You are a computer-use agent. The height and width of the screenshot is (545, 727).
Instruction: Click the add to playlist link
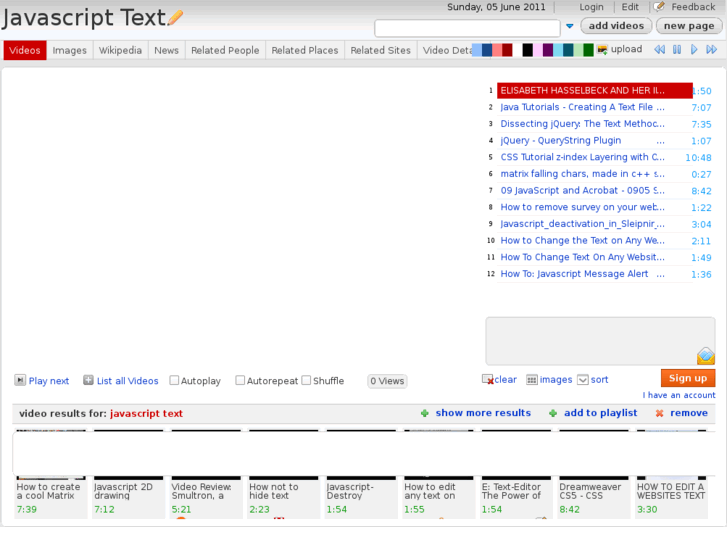[x=600, y=413]
